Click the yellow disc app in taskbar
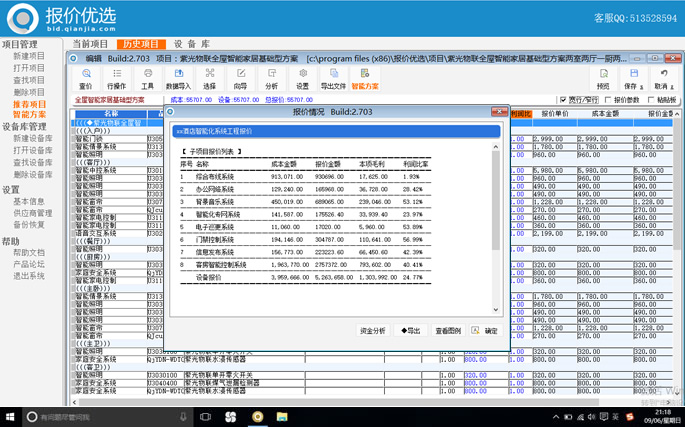 click(257, 417)
